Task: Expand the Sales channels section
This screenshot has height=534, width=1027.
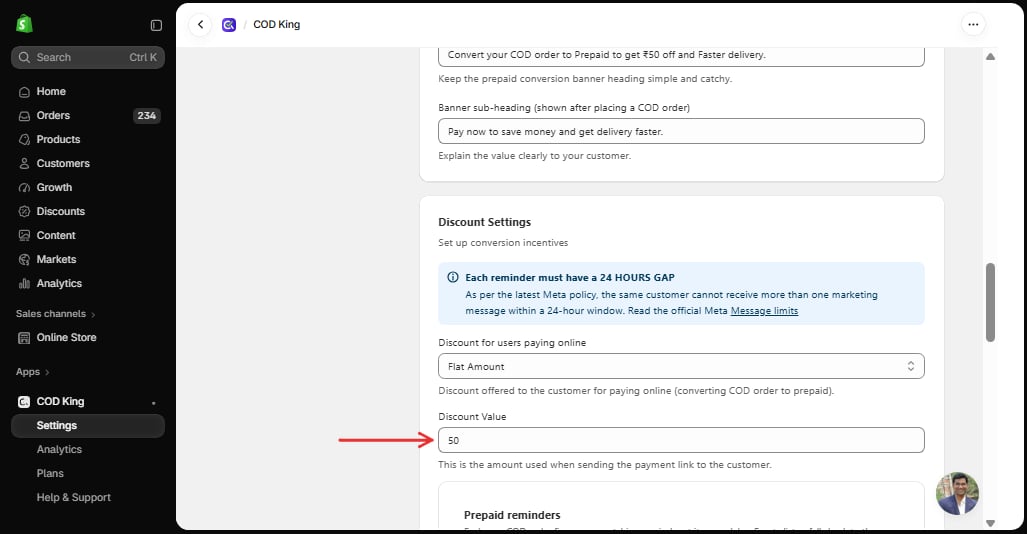Action: click(56, 314)
